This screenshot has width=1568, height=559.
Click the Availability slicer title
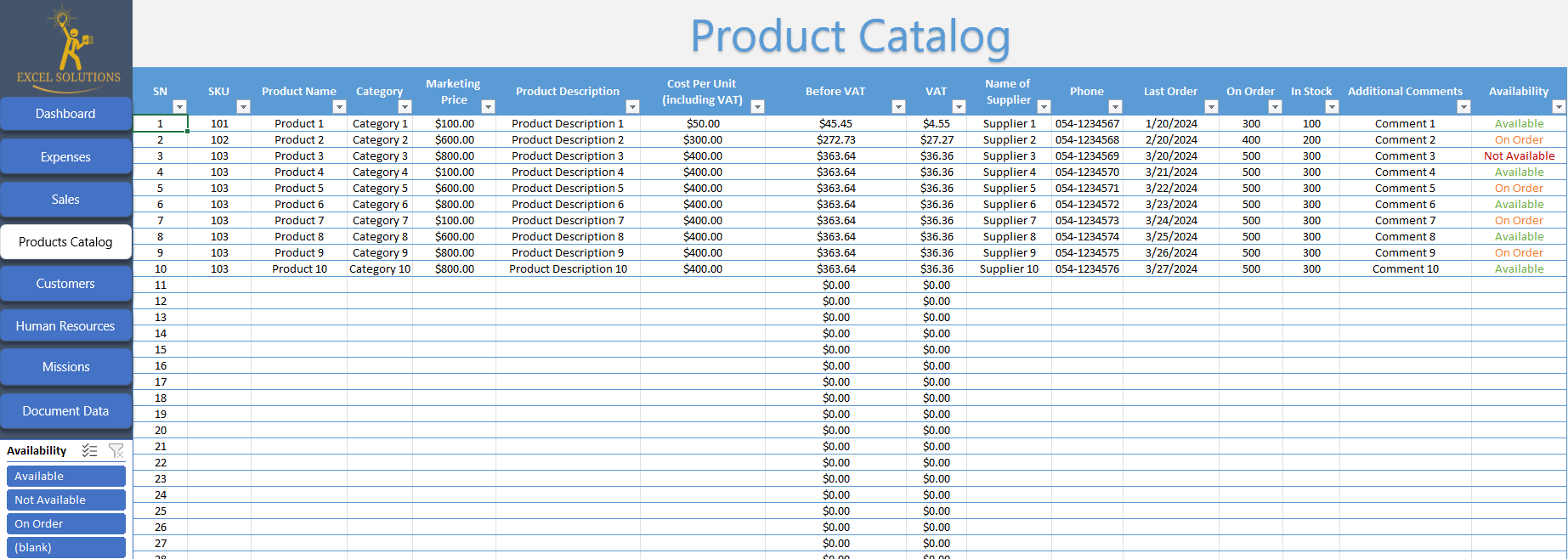click(x=37, y=451)
